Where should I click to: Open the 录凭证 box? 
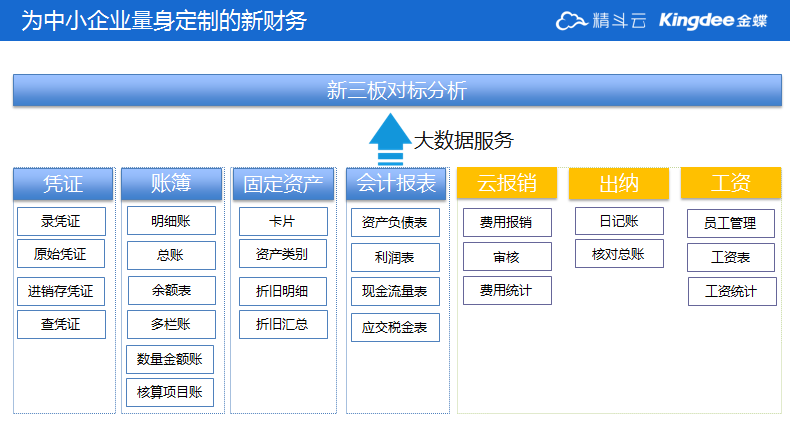tap(61, 221)
